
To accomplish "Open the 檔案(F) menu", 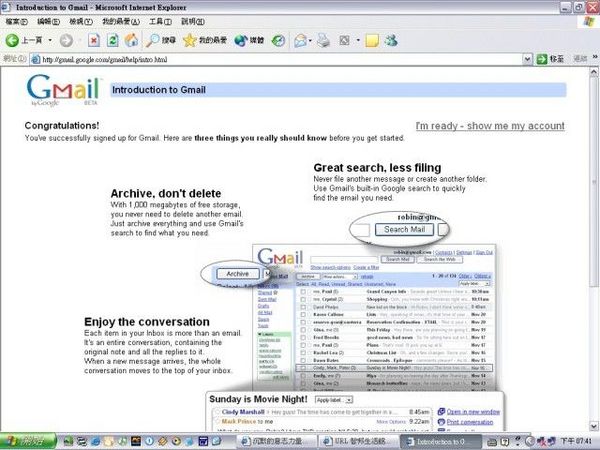I will 16,21.
